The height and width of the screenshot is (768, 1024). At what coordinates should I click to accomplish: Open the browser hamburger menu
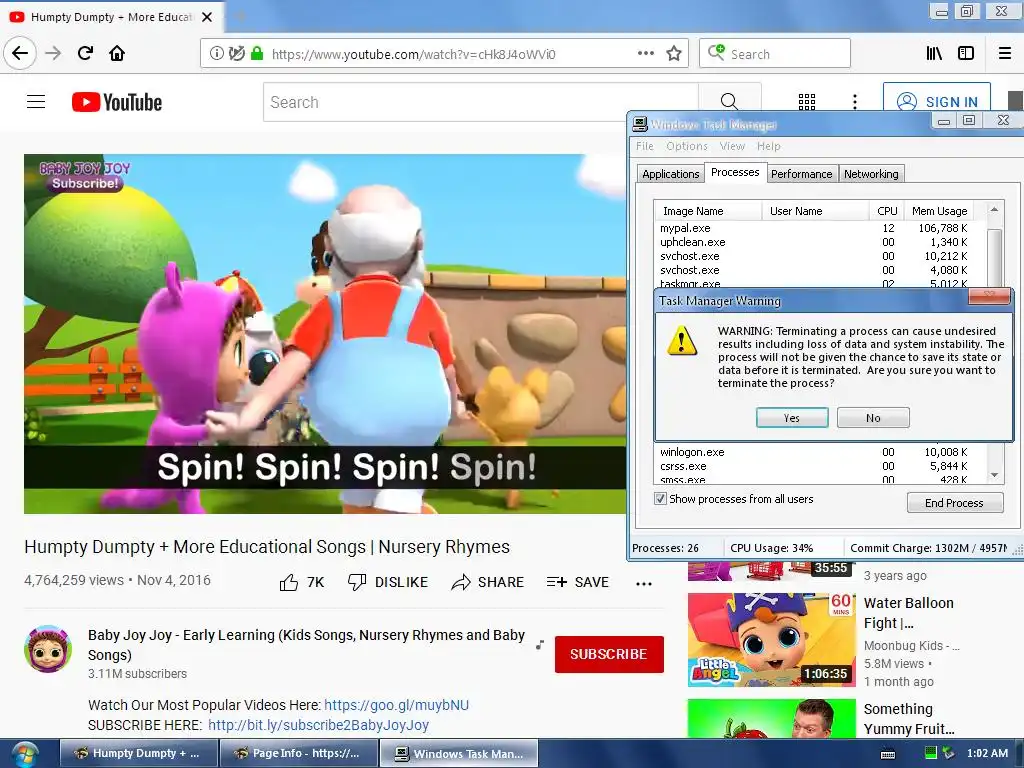[x=1005, y=54]
